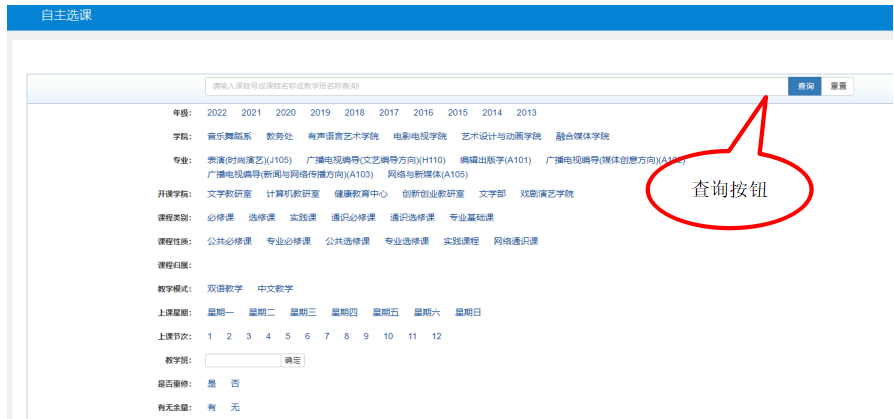Select major 表演(时尚演艺)(J105)

(x=249, y=160)
